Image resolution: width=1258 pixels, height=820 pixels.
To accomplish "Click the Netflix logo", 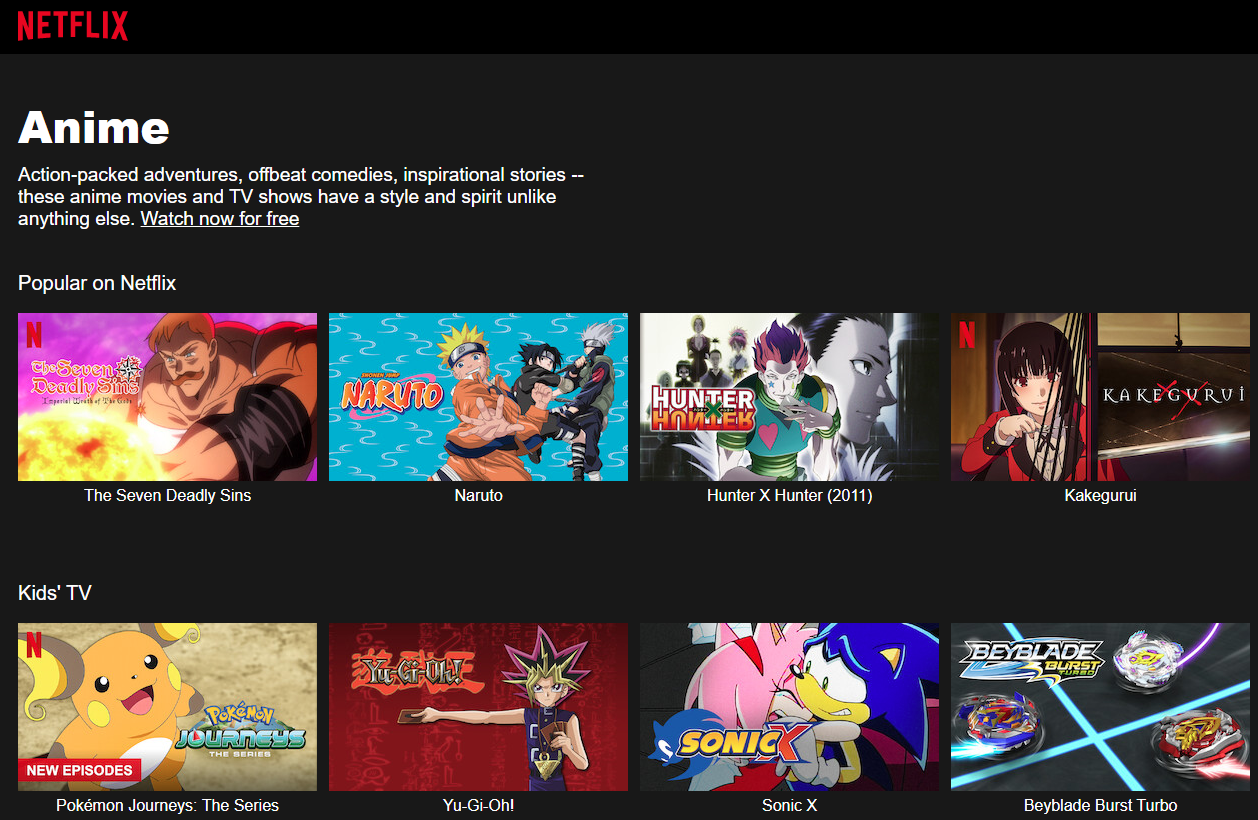I will pyautogui.click(x=73, y=26).
